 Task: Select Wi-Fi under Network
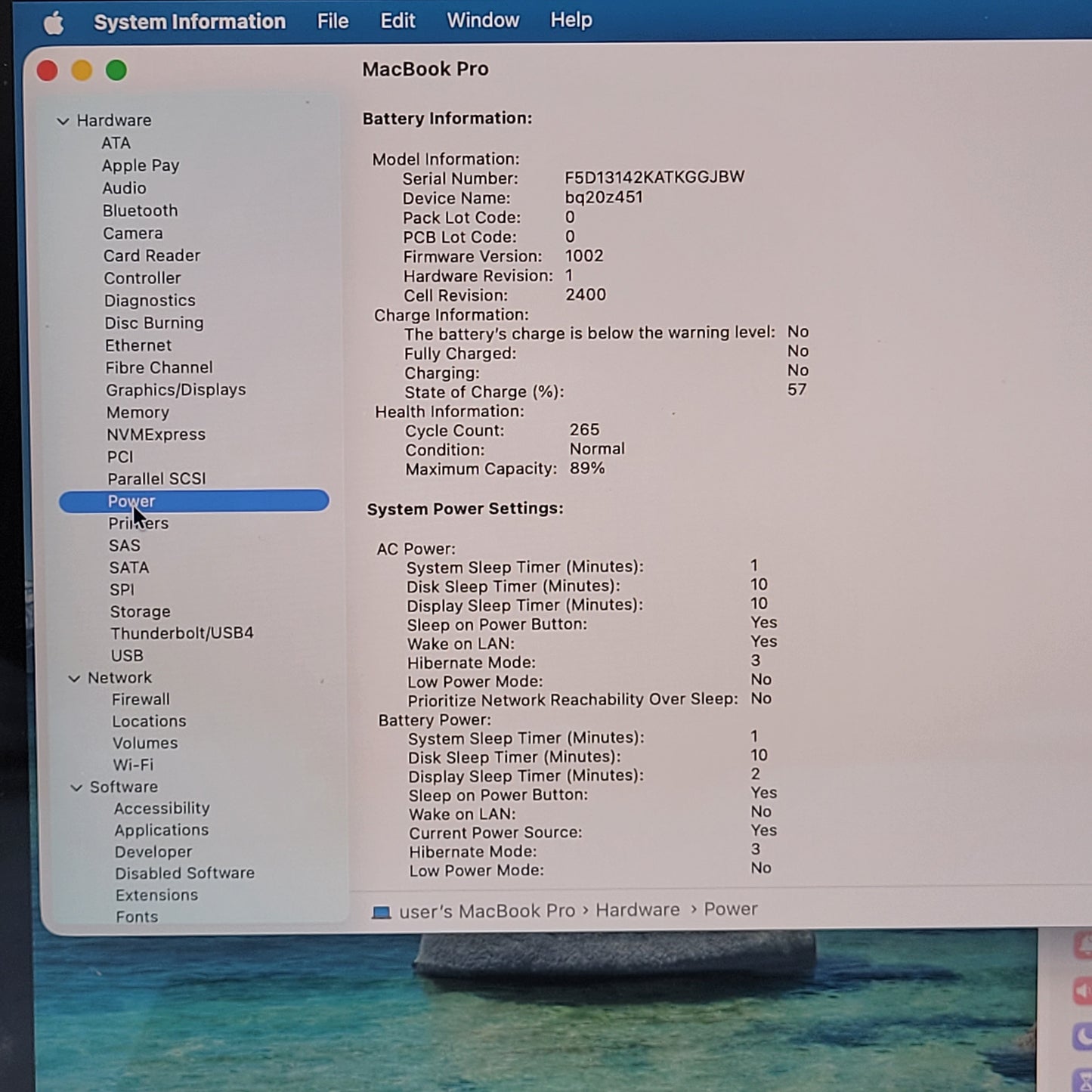point(133,765)
